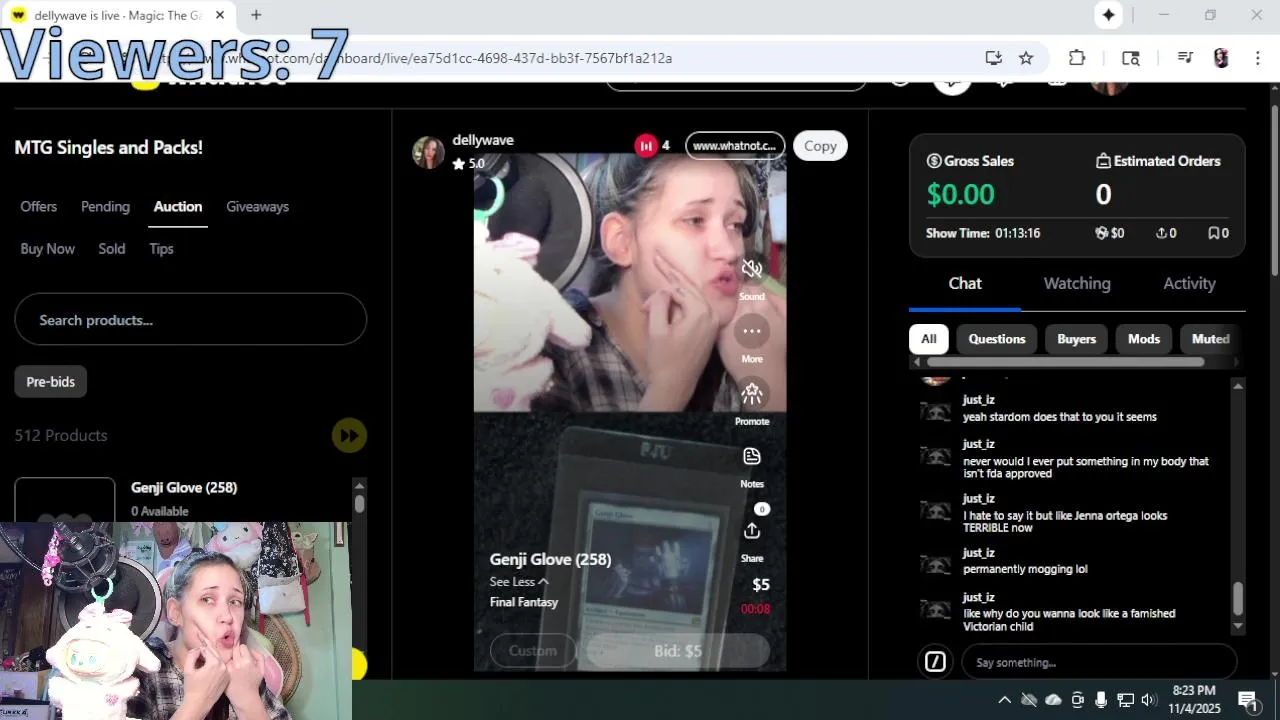Close the dellywave is live tab
Screen dimensions: 1280x720
tap(220, 15)
